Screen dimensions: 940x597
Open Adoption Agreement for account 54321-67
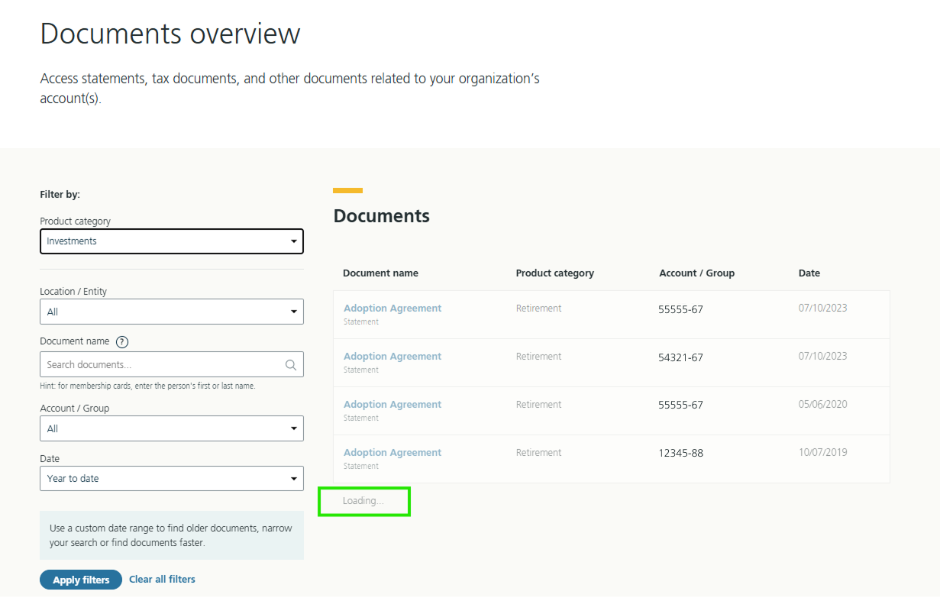392,356
